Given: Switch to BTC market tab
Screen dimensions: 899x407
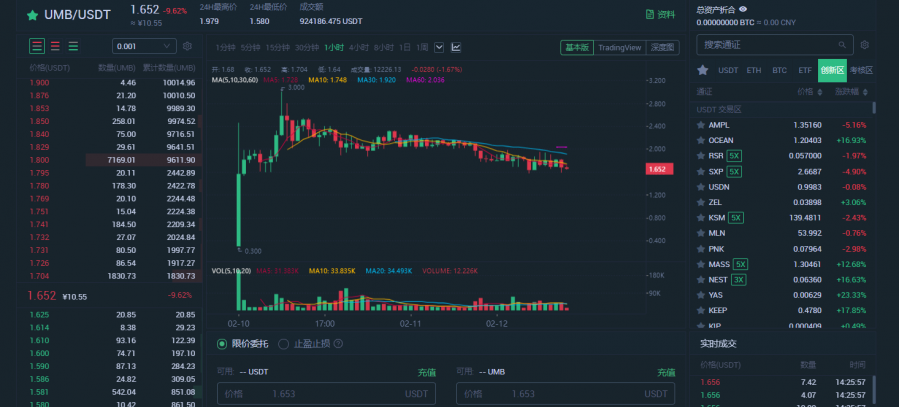Looking at the screenshot, I should tap(779, 71).
